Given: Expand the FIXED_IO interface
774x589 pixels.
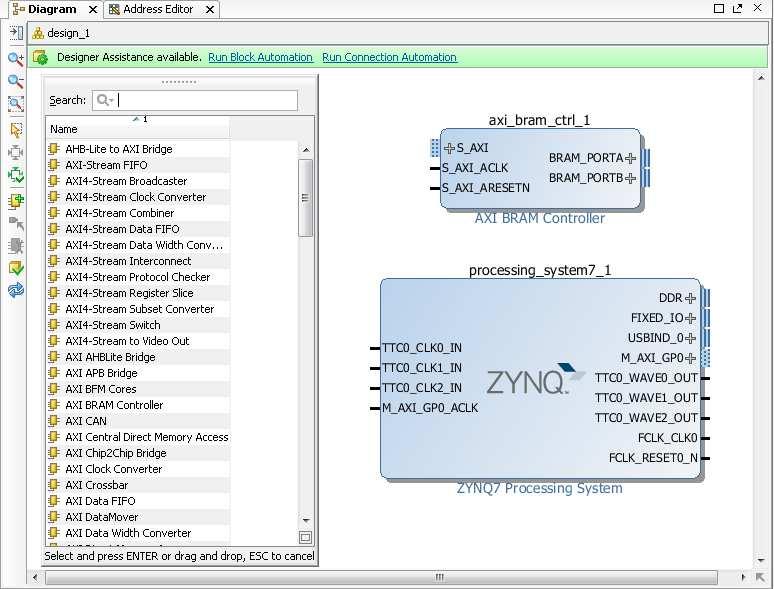Looking at the screenshot, I should (x=691, y=318).
